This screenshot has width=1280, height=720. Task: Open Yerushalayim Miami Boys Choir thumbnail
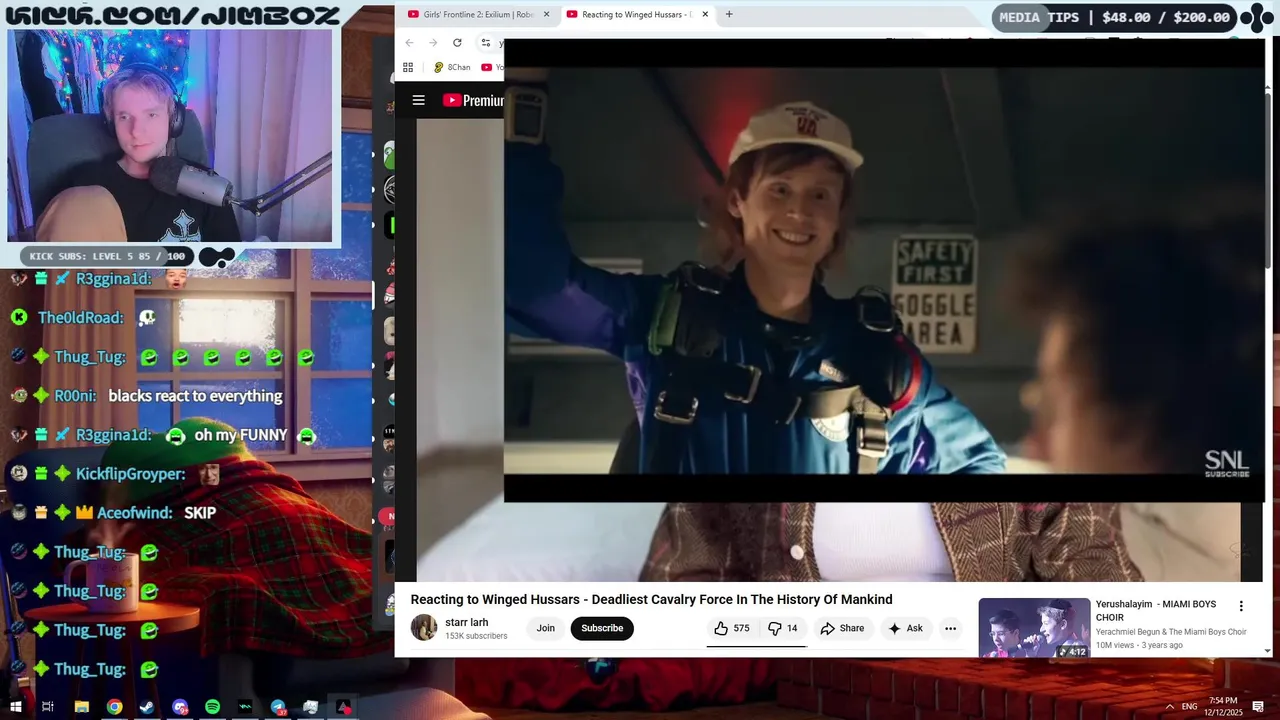pos(1034,628)
